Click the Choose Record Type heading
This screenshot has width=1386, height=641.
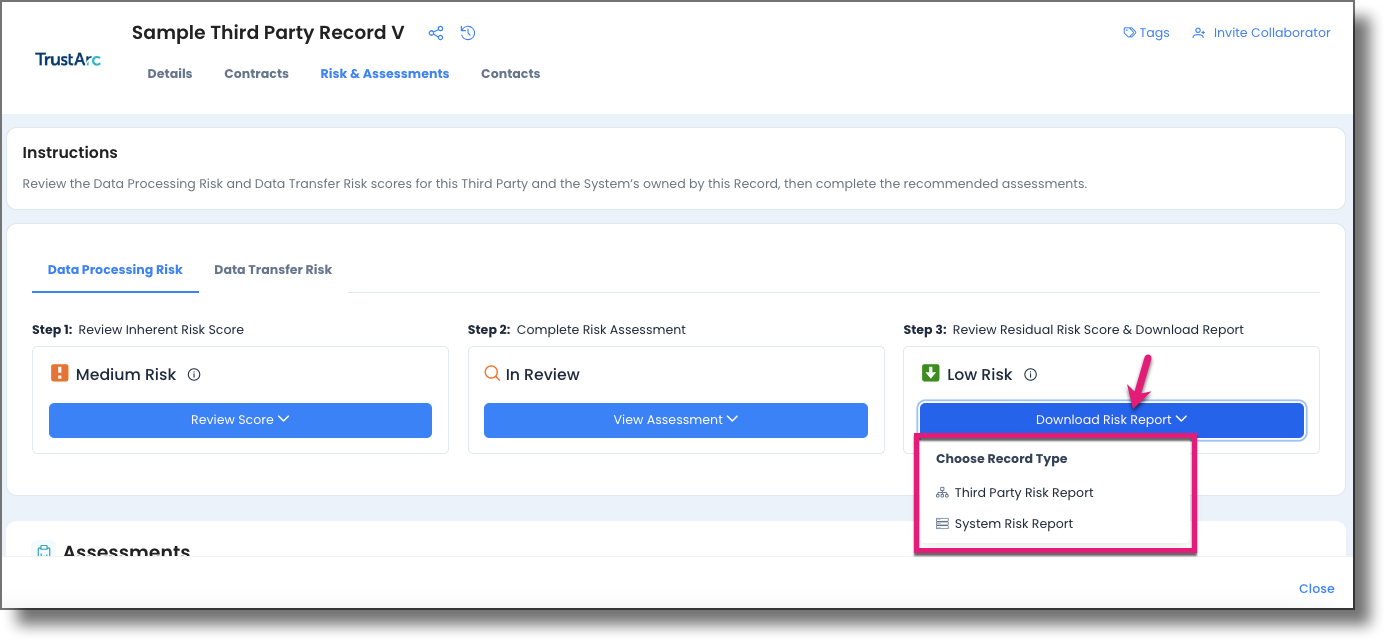[1001, 459]
